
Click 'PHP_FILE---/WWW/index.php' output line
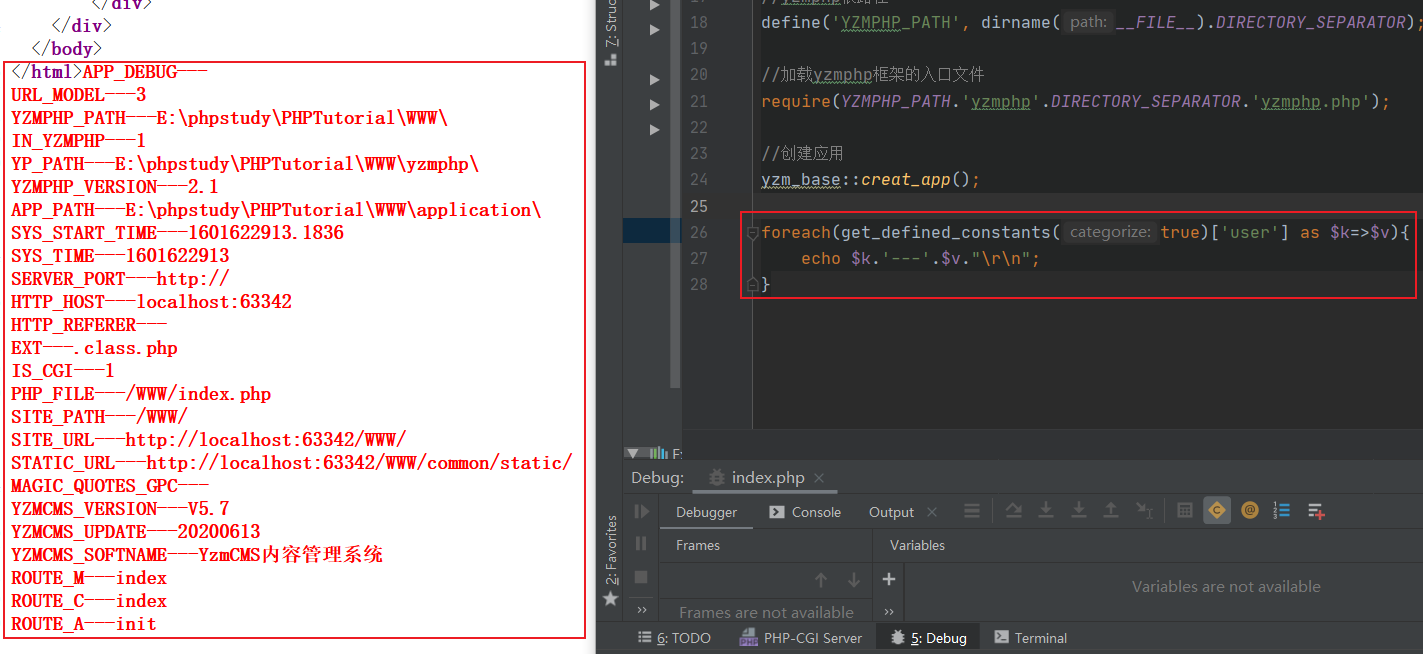(141, 394)
